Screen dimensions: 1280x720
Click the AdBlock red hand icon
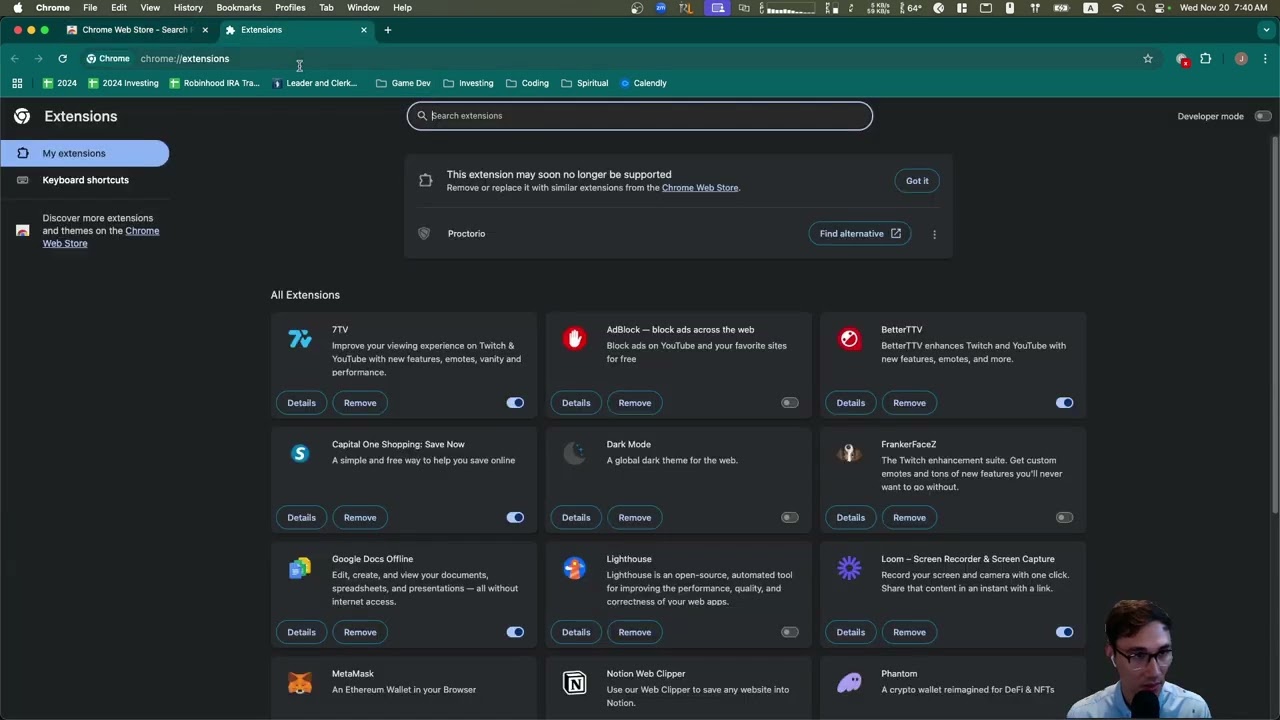[574, 339]
